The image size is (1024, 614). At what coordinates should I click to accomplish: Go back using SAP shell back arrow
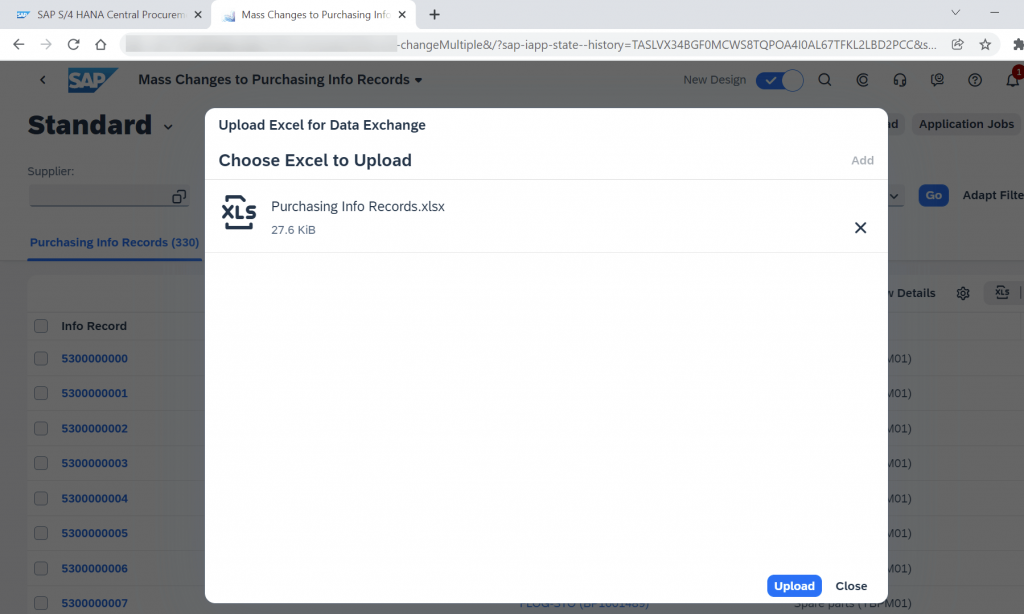pyautogui.click(x=42, y=80)
